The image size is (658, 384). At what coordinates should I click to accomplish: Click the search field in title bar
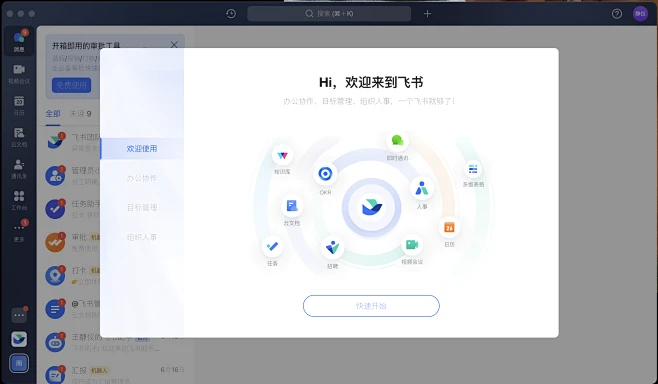pyautogui.click(x=329, y=14)
